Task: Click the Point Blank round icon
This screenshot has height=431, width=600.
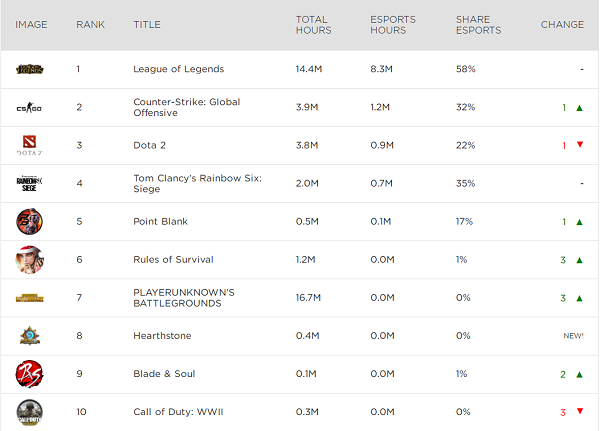Action: (29, 221)
